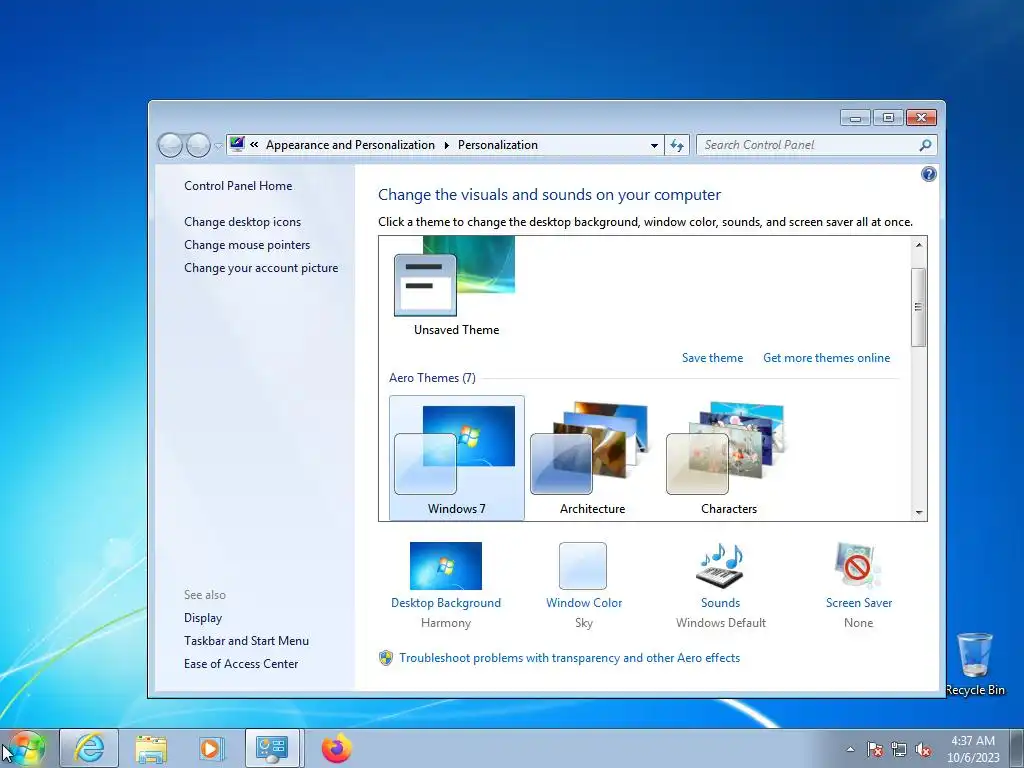Open the Window Color swatch icon
Screen dimensions: 1024x768
tap(583, 566)
